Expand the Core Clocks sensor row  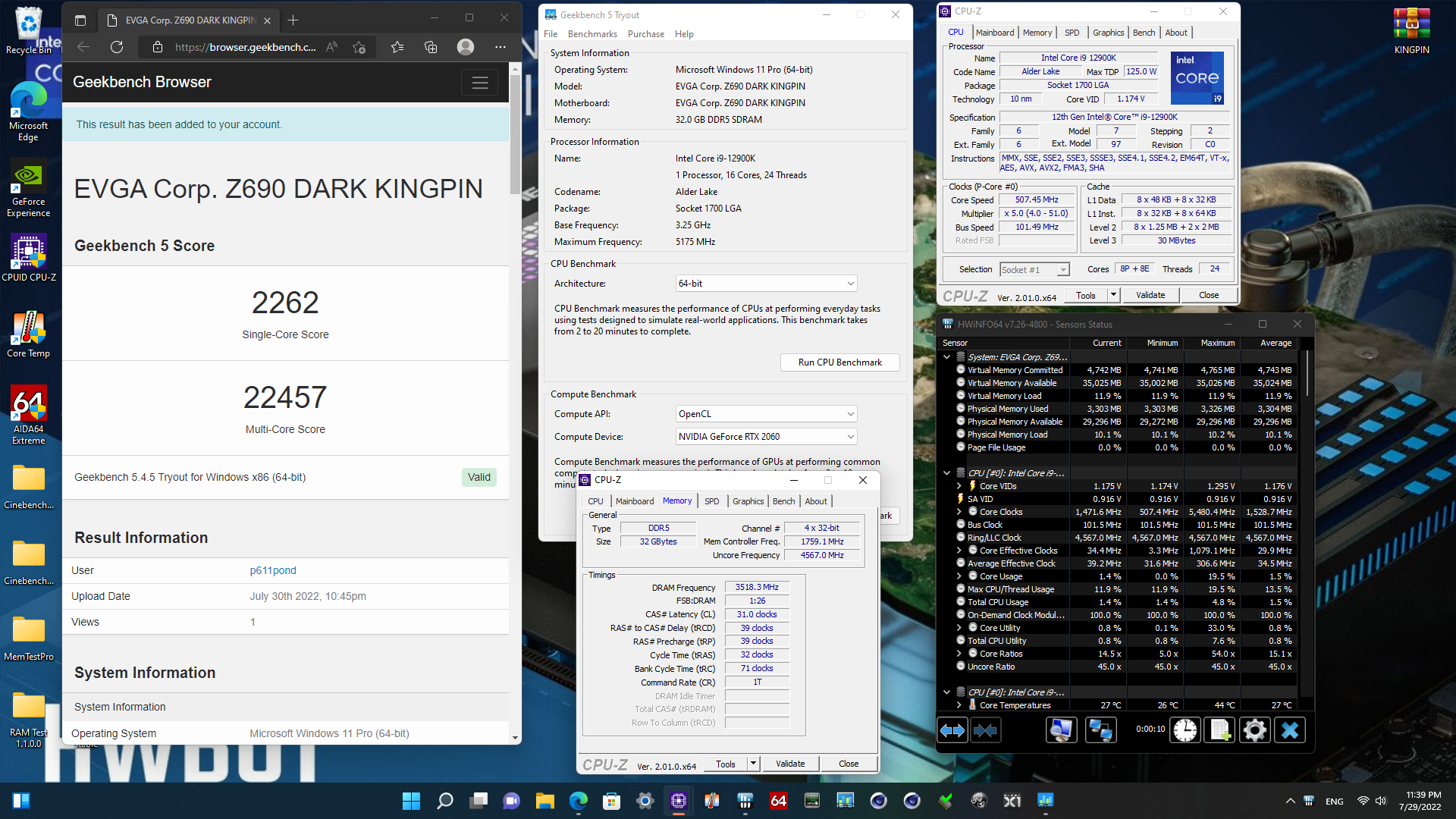pos(959,512)
